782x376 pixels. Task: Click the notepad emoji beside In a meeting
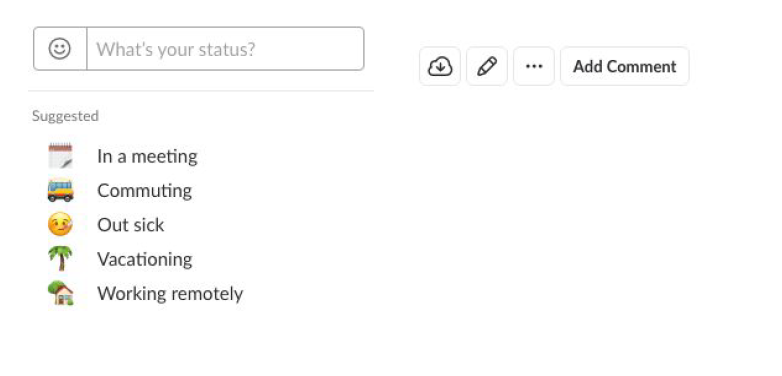(x=60, y=156)
